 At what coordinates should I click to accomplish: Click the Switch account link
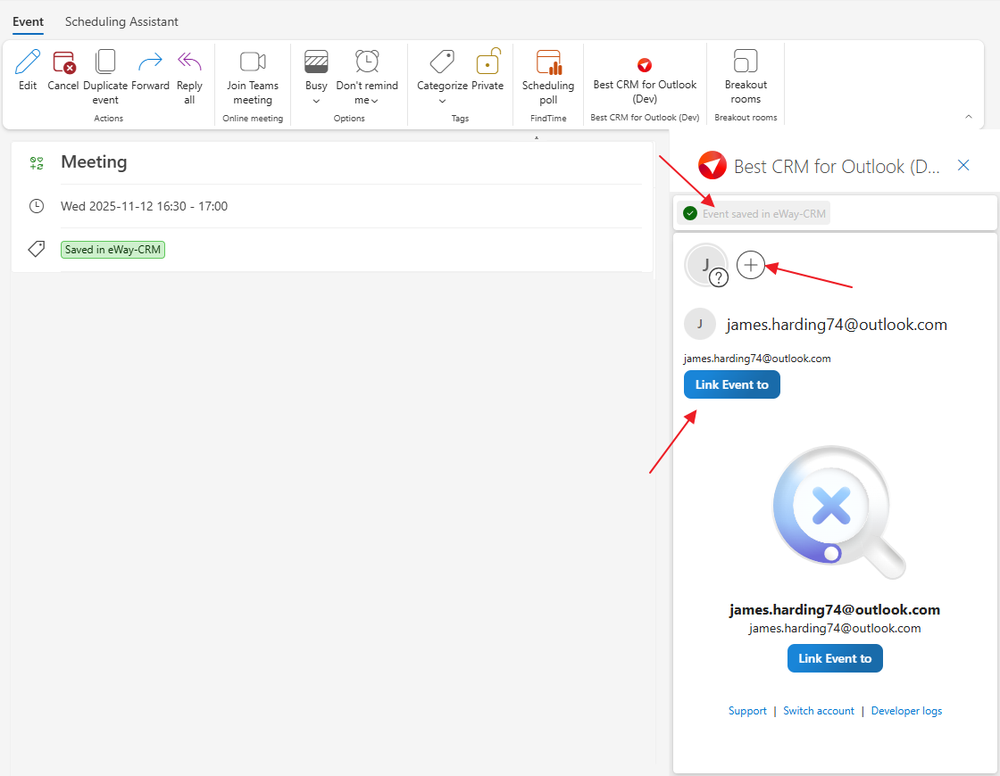[x=818, y=711]
